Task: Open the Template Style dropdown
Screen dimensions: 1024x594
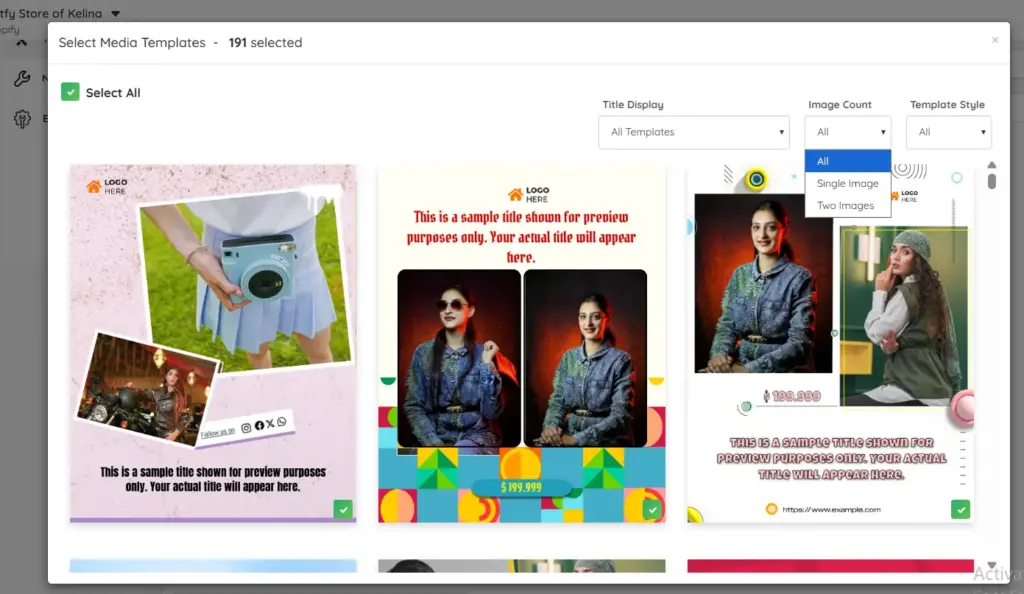Action: pyautogui.click(x=948, y=131)
